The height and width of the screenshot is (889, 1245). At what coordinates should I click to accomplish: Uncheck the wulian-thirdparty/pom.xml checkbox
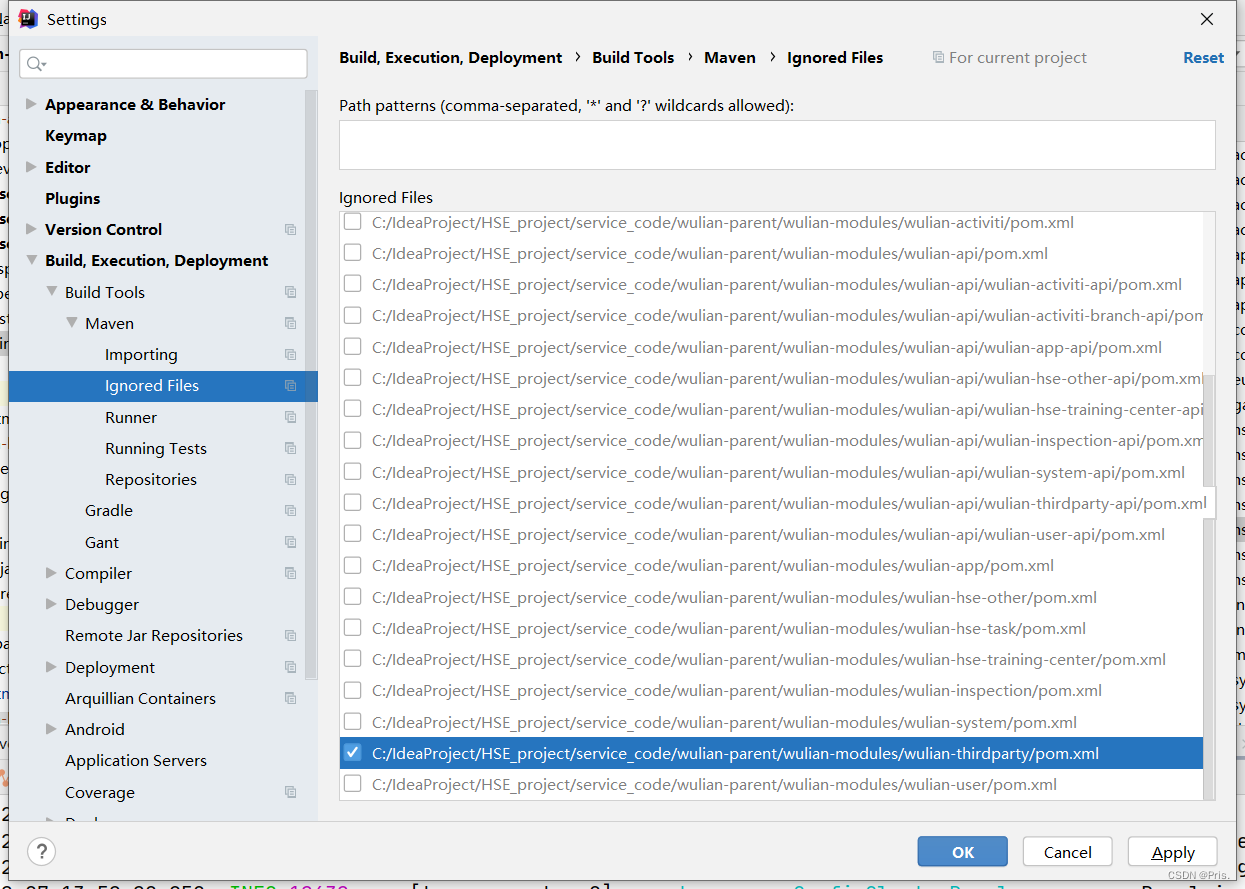(352, 753)
